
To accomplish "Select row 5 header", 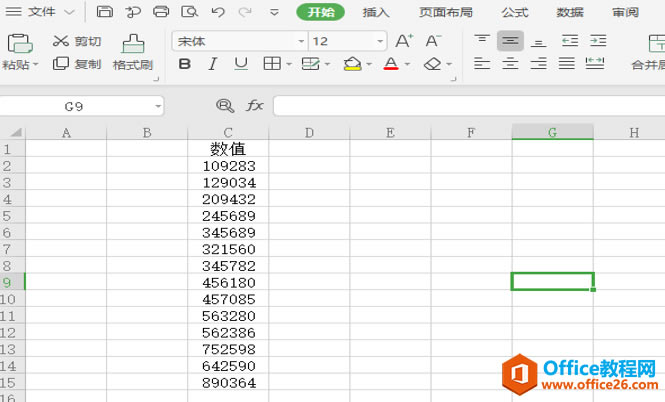I will [12, 216].
